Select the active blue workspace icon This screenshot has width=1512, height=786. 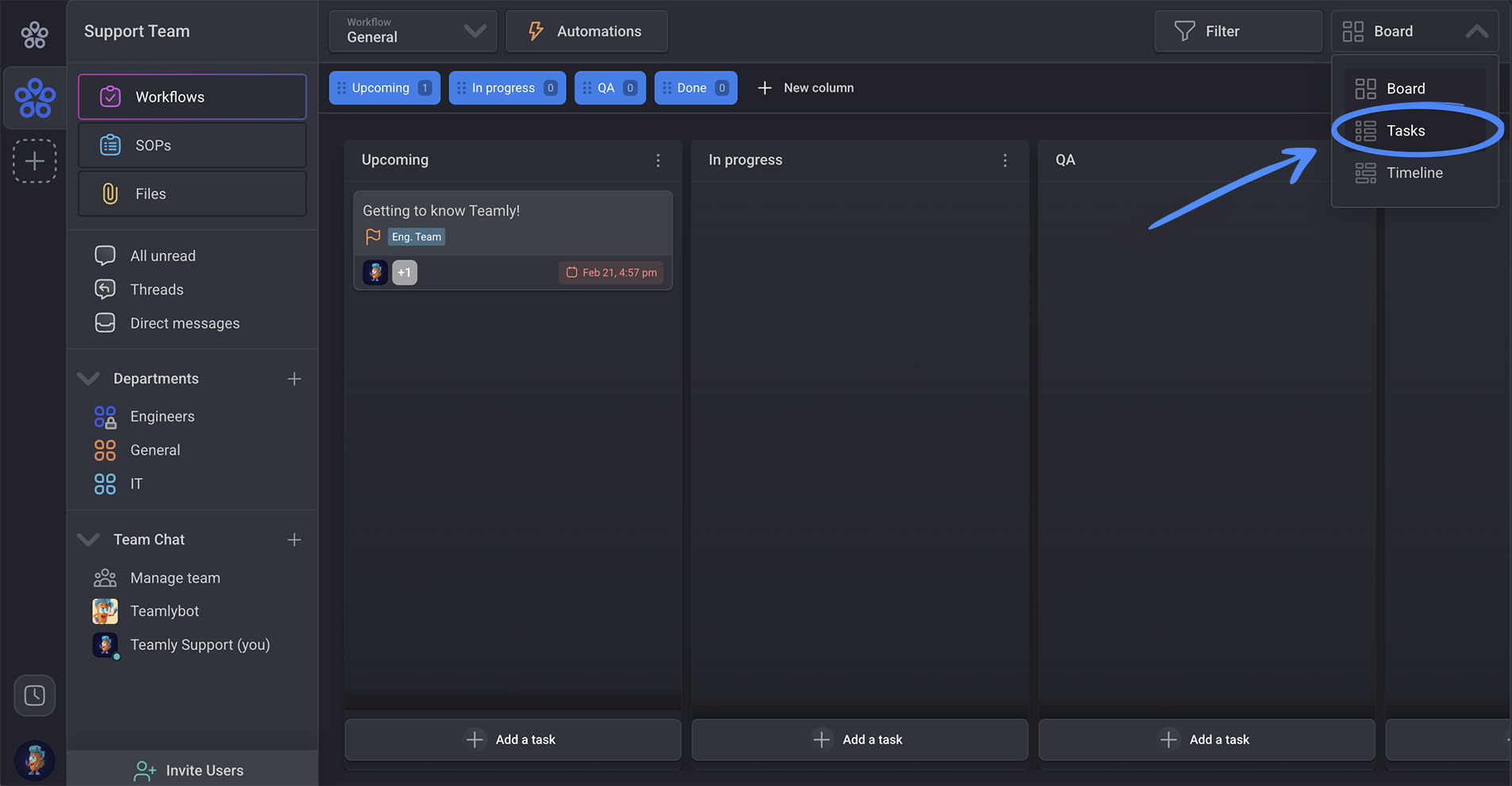(35, 98)
